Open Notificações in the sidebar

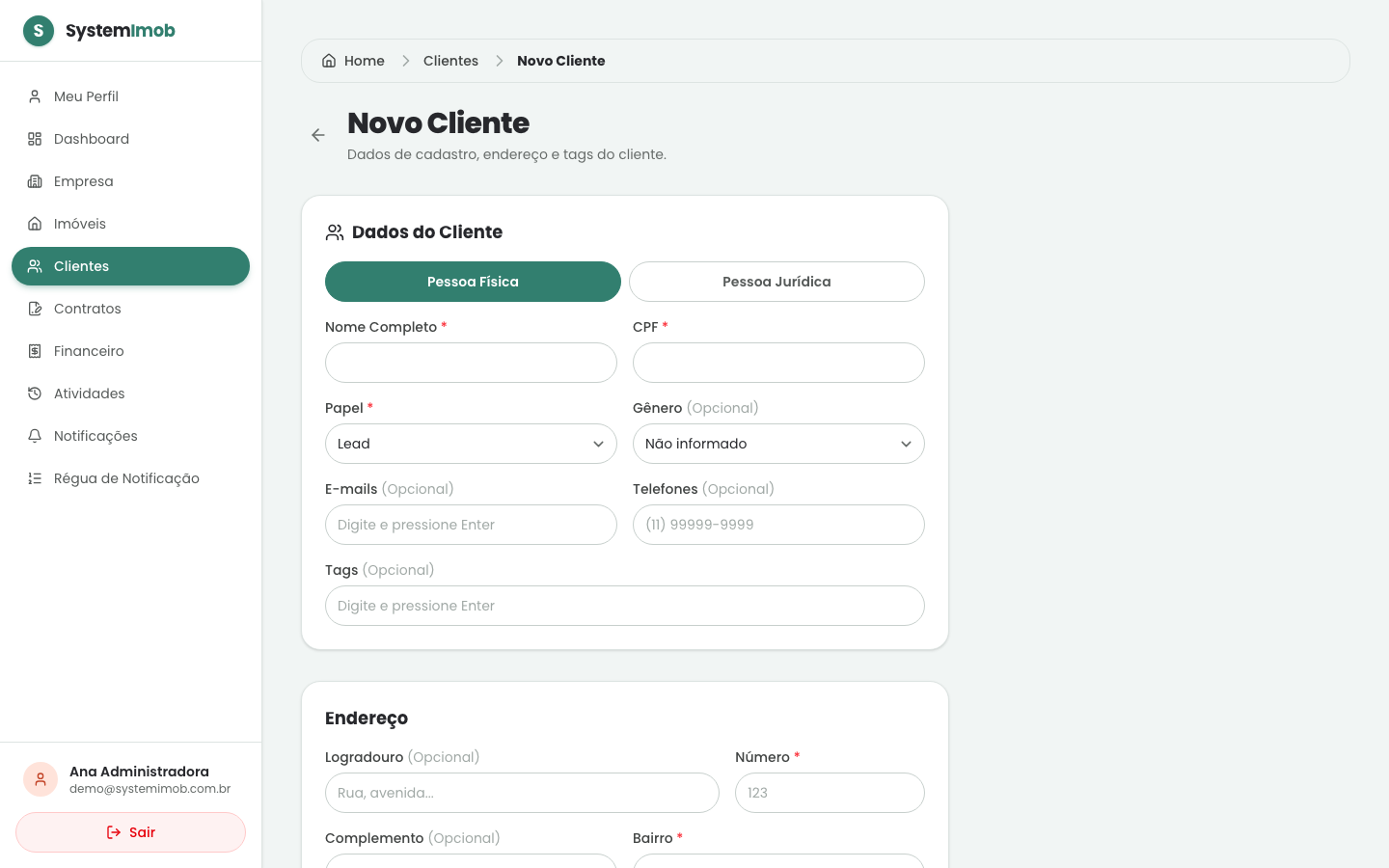pyautogui.click(x=130, y=436)
